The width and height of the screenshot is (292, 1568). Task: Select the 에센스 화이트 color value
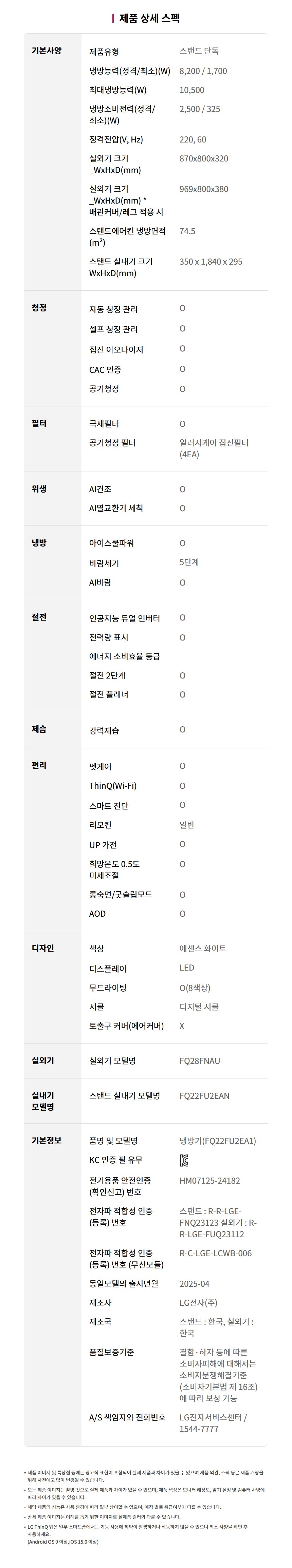pos(202,948)
